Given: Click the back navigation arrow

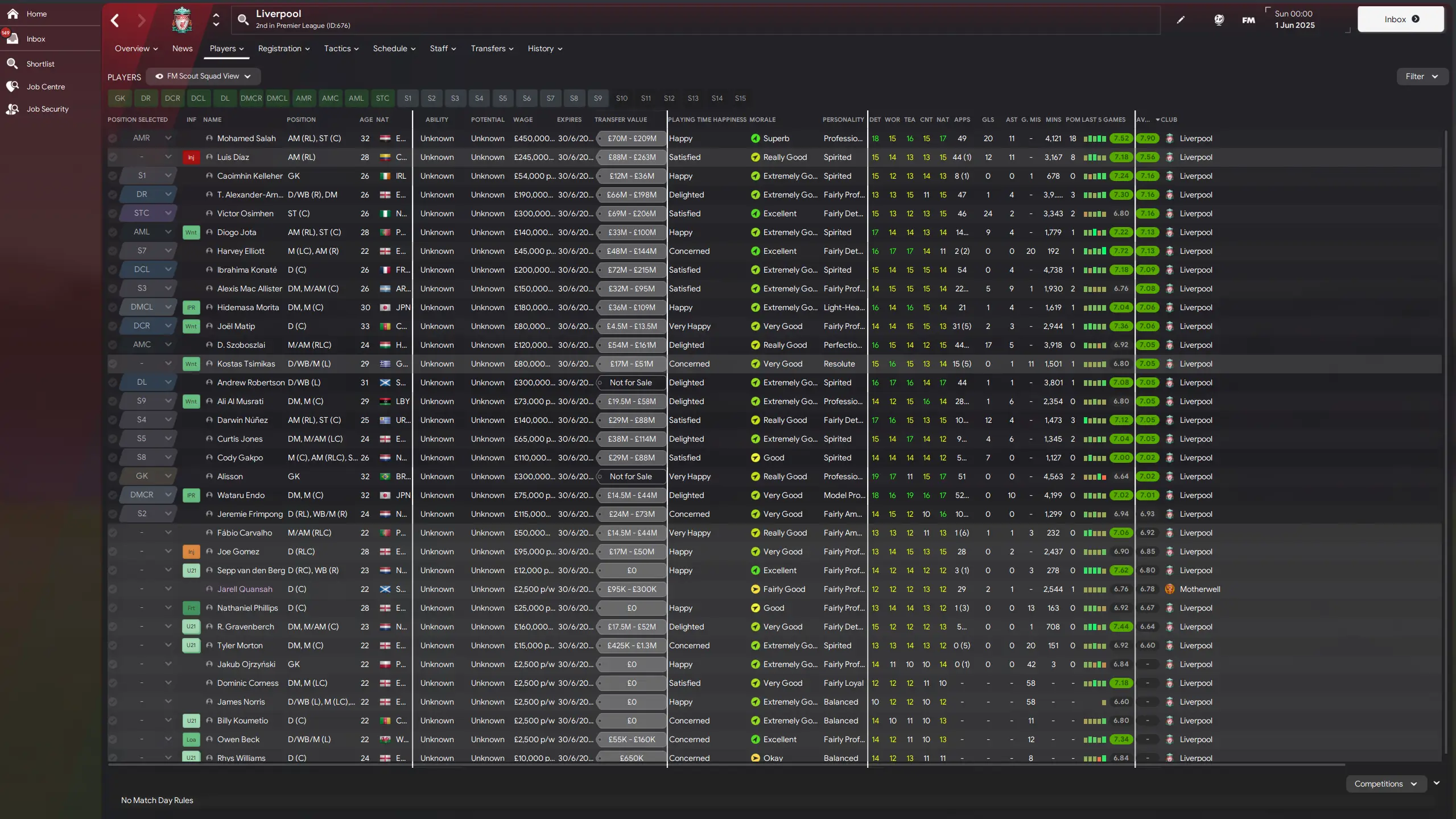Looking at the screenshot, I should (115, 20).
